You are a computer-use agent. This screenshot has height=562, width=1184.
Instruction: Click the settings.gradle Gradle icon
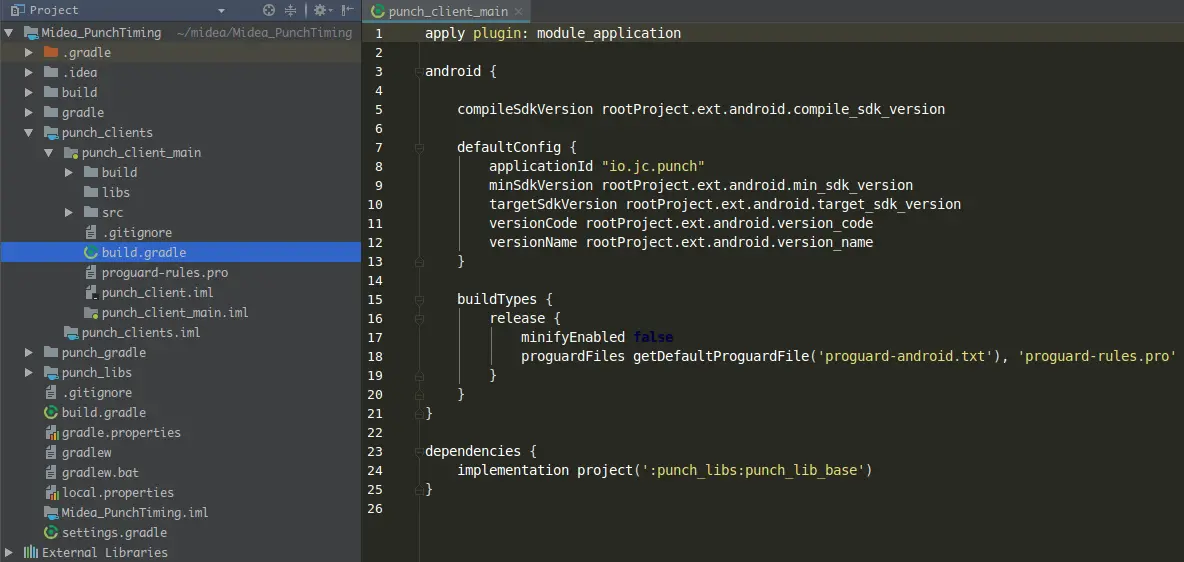51,533
